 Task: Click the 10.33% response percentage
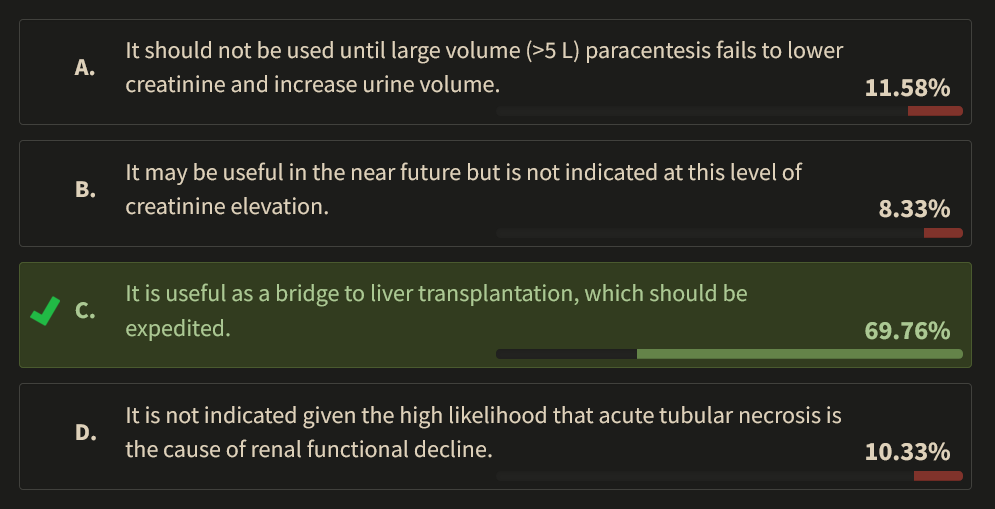click(907, 452)
